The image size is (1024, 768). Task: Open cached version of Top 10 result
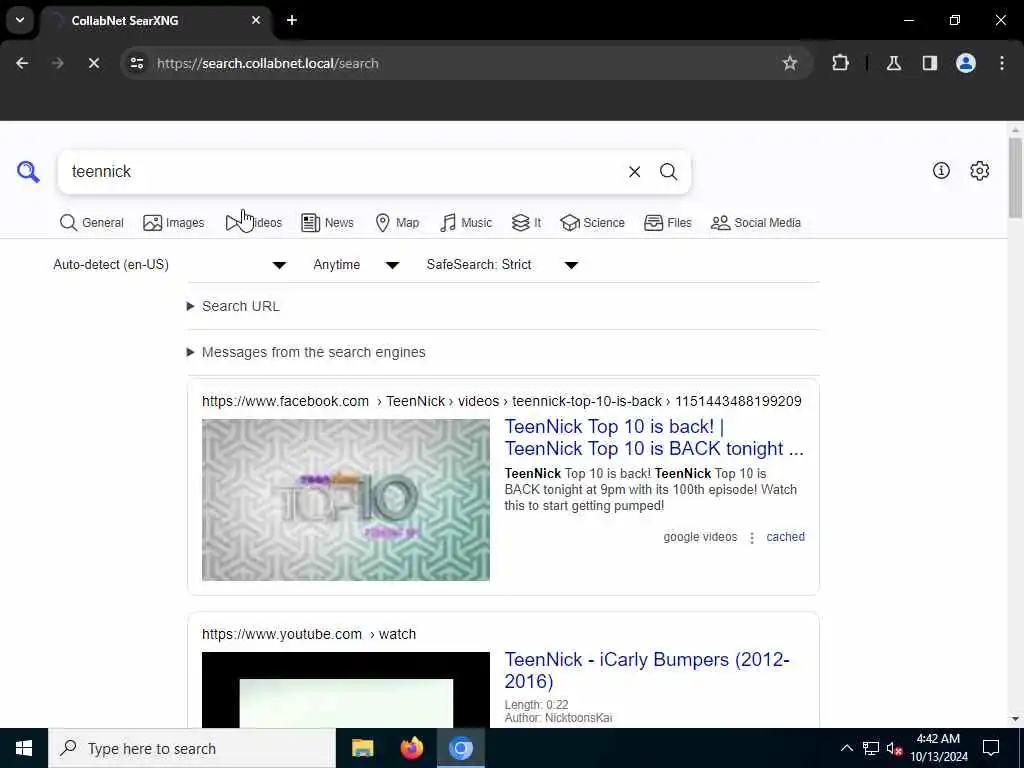click(786, 537)
